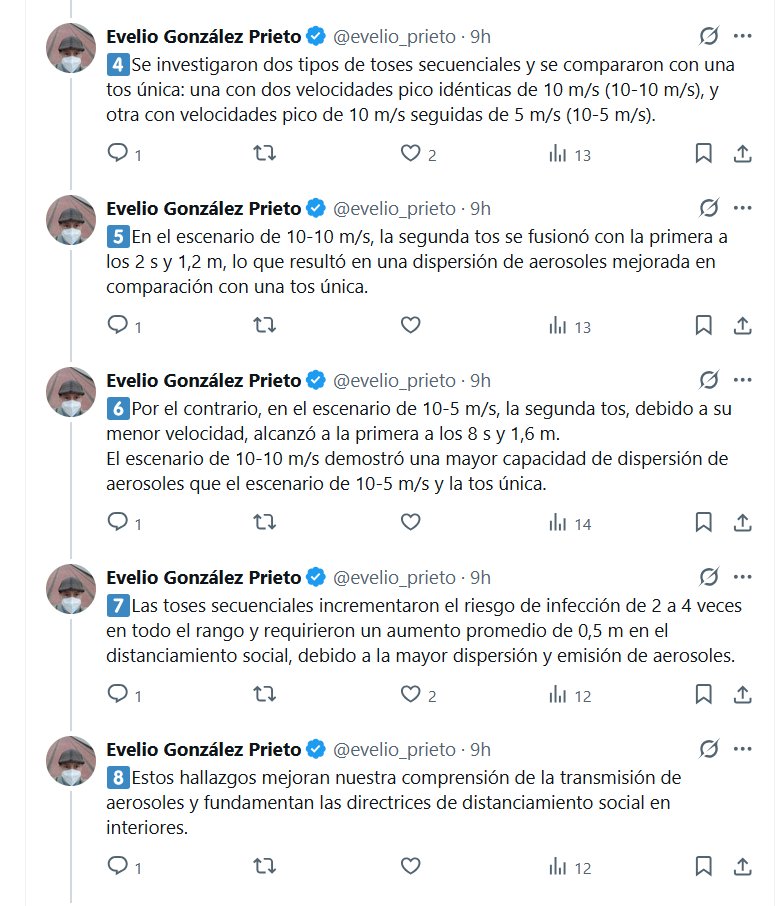Open @evelio_prieto handle on tweet 7

(393, 577)
